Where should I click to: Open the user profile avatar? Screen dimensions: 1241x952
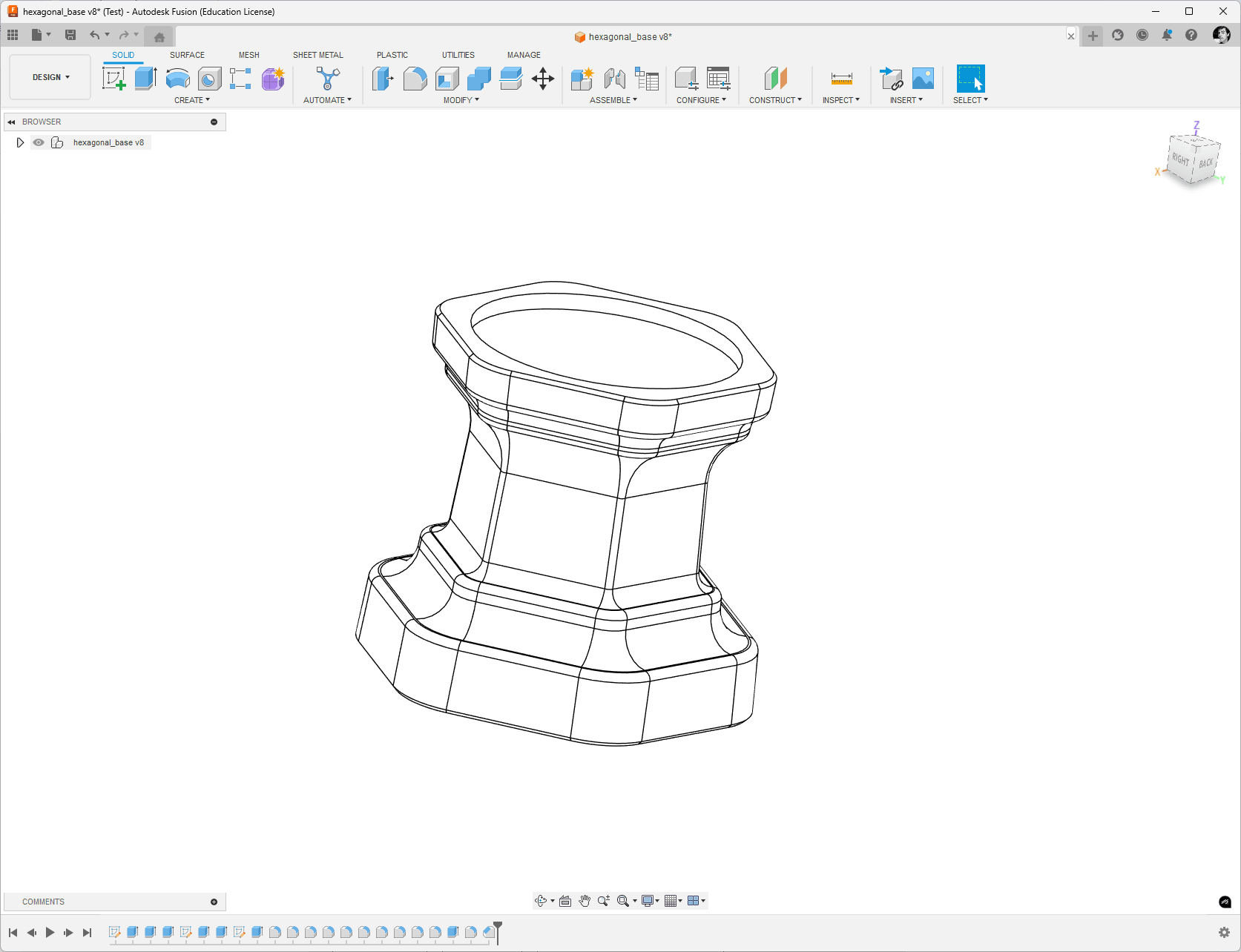coord(1222,35)
